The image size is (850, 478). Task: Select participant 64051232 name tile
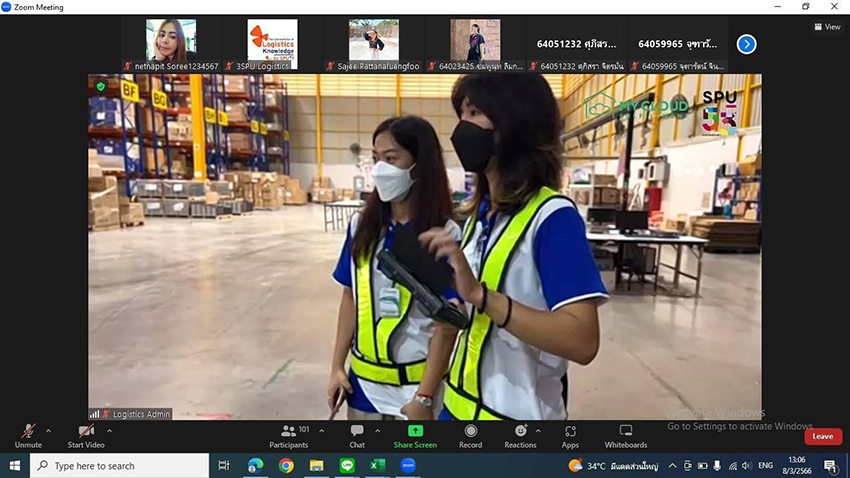576,44
